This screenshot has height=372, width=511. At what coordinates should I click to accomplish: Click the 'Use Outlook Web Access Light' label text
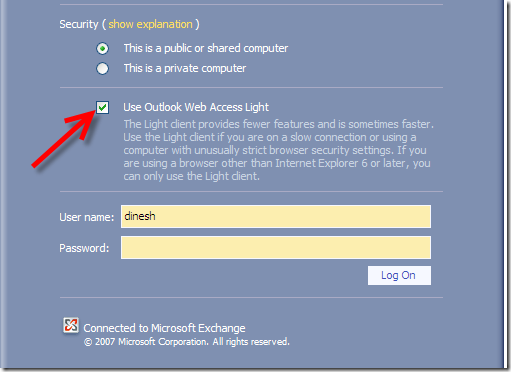click(196, 107)
